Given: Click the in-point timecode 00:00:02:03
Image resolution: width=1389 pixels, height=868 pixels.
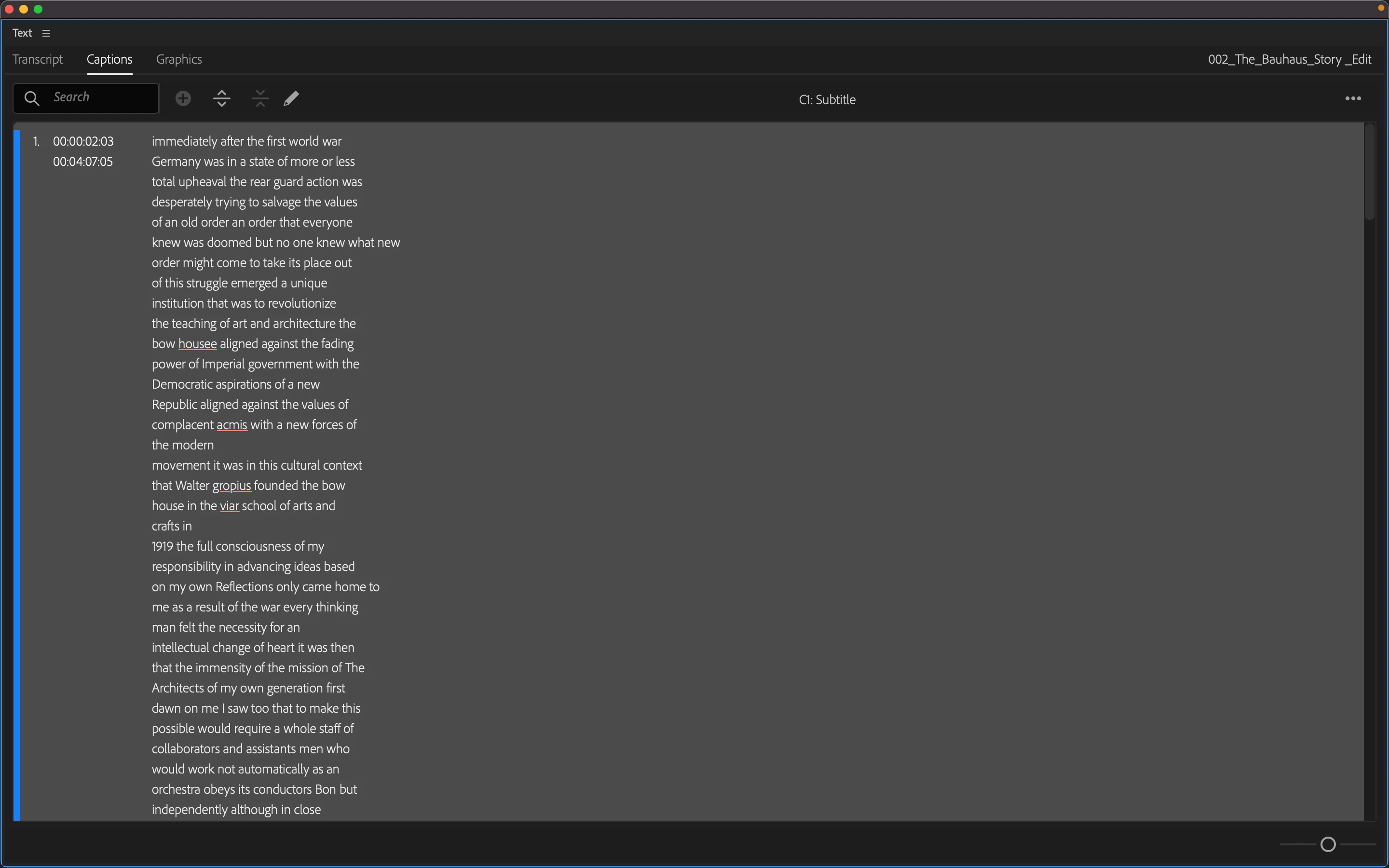Looking at the screenshot, I should point(83,141).
